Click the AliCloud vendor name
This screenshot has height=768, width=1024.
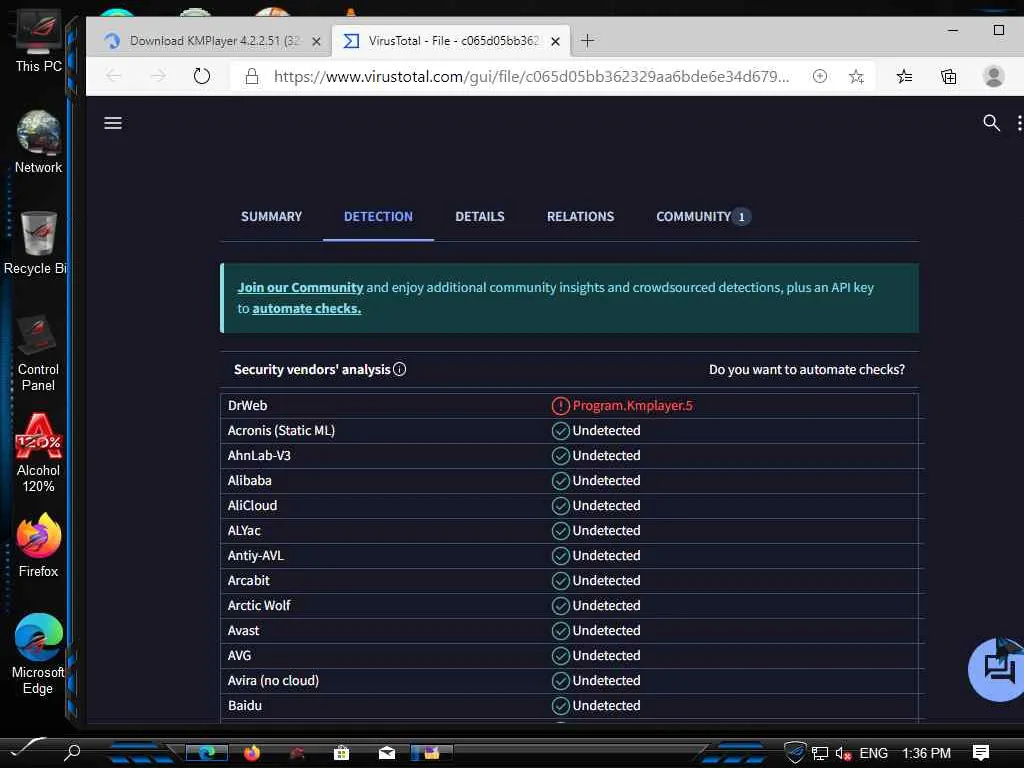[252, 505]
